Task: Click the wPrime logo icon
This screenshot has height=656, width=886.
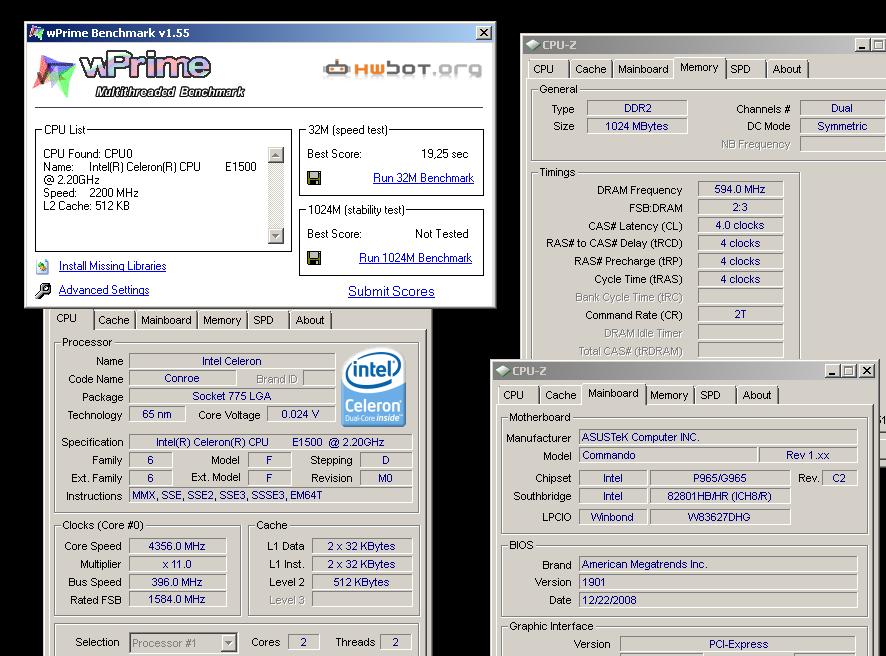Action: (x=54, y=76)
